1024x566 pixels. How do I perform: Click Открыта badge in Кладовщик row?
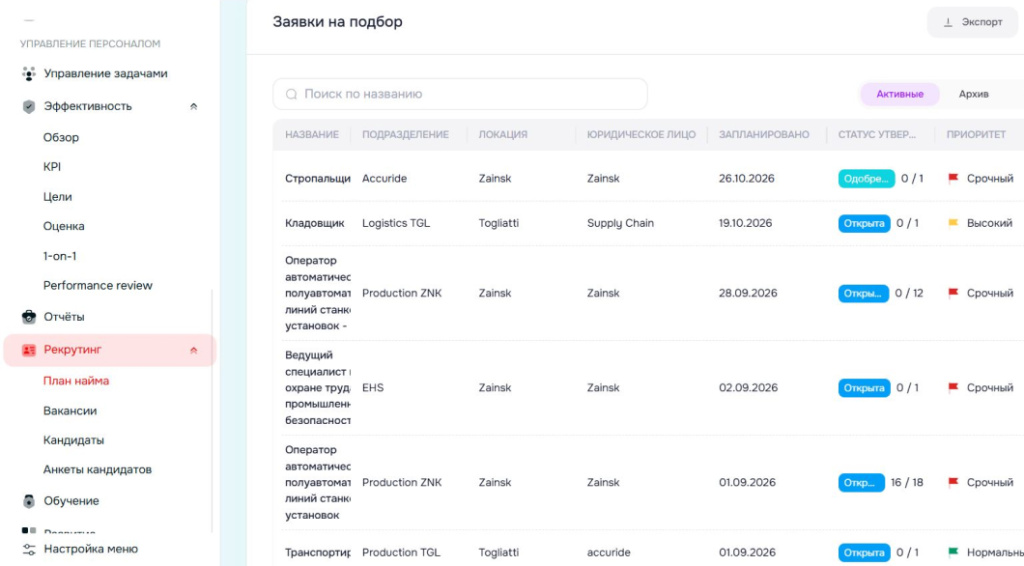click(x=864, y=223)
